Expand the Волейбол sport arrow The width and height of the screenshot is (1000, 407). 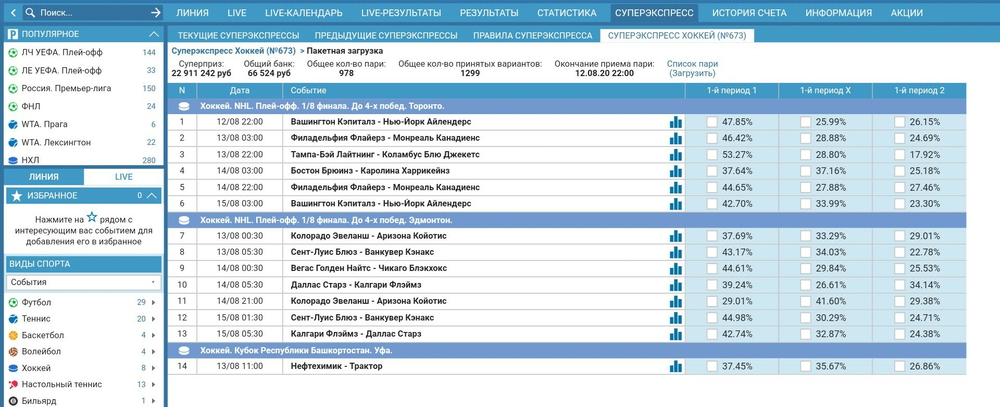[154, 352]
